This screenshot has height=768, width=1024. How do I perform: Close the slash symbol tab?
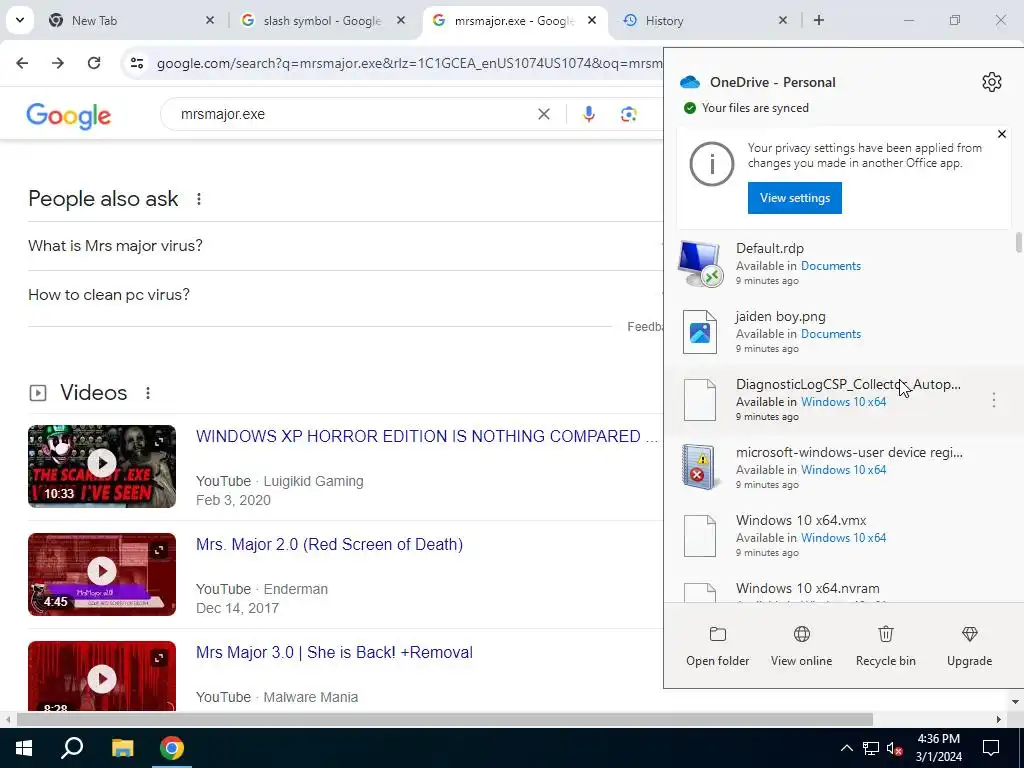[x=401, y=20]
